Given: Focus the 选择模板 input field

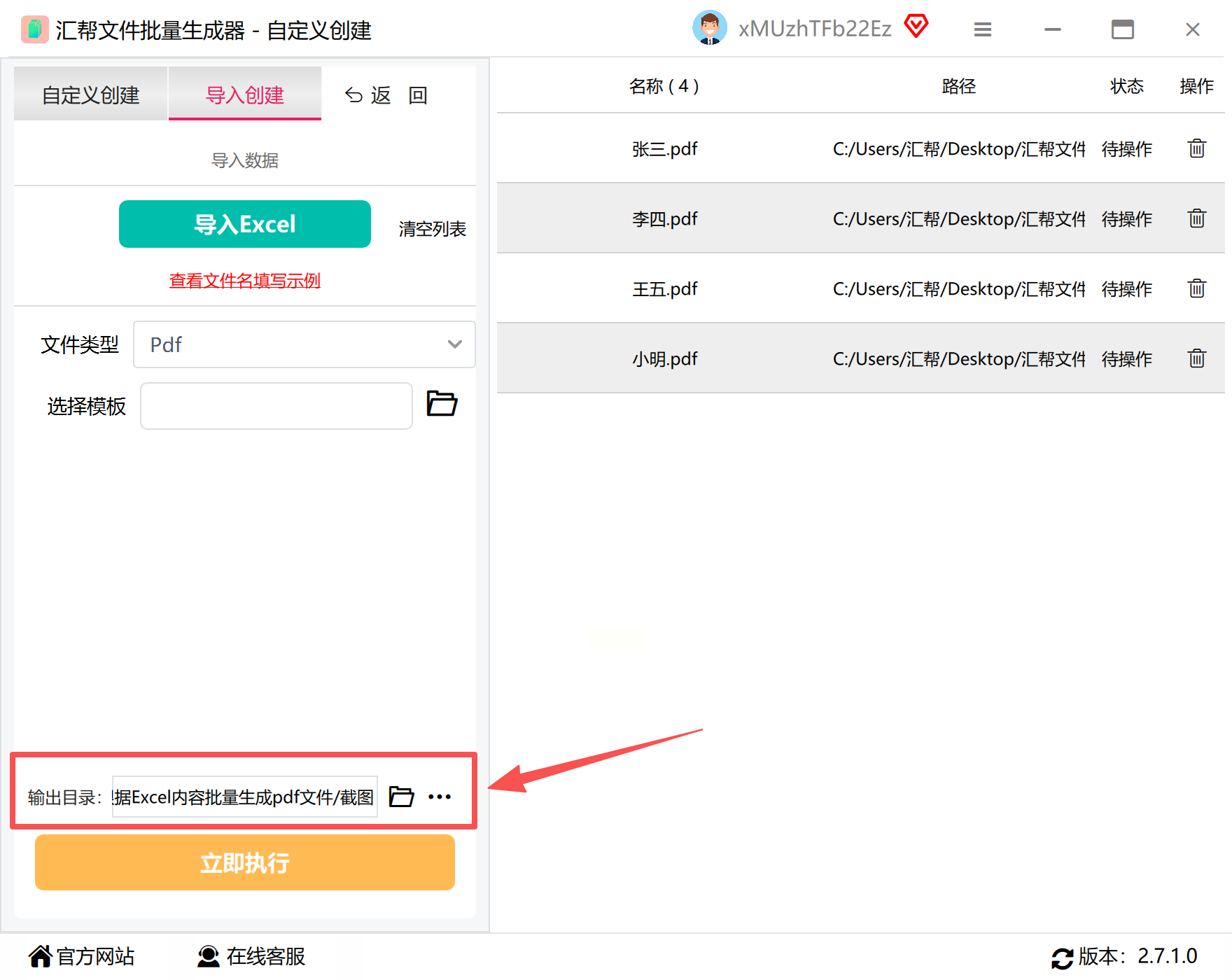Looking at the screenshot, I should [276, 406].
